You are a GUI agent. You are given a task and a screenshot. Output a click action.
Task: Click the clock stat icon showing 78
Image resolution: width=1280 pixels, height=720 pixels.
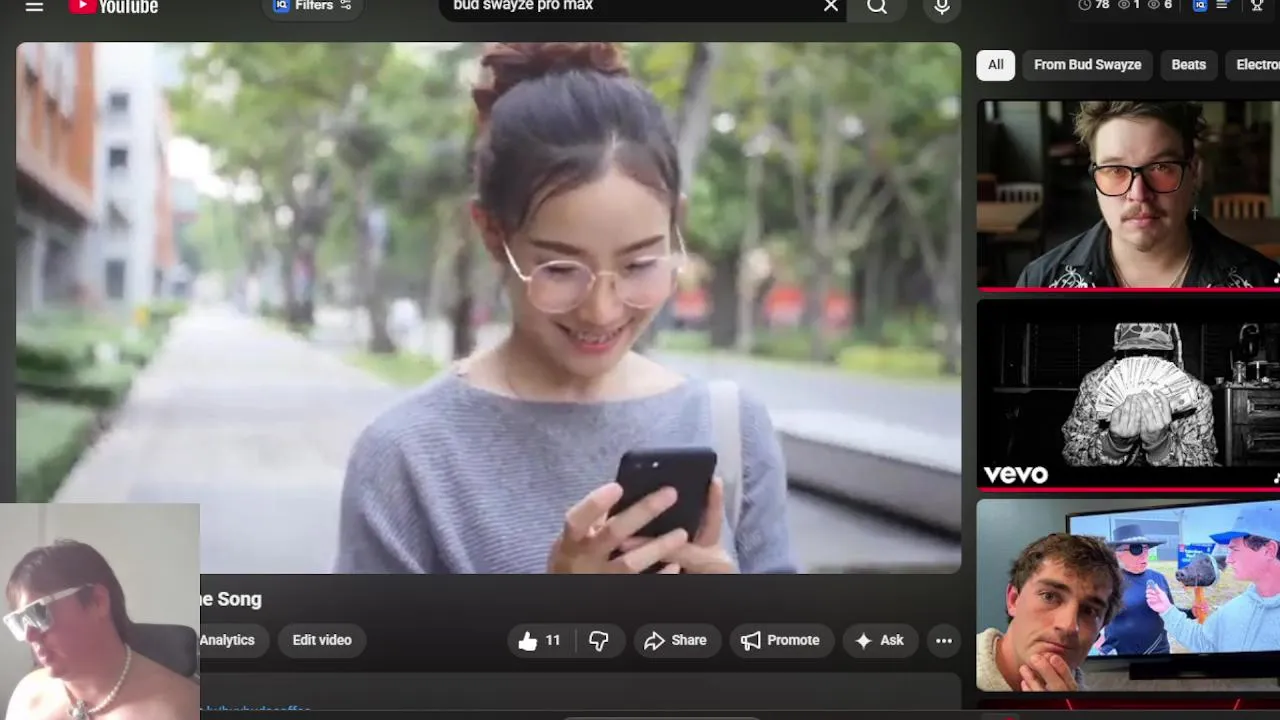point(1084,6)
